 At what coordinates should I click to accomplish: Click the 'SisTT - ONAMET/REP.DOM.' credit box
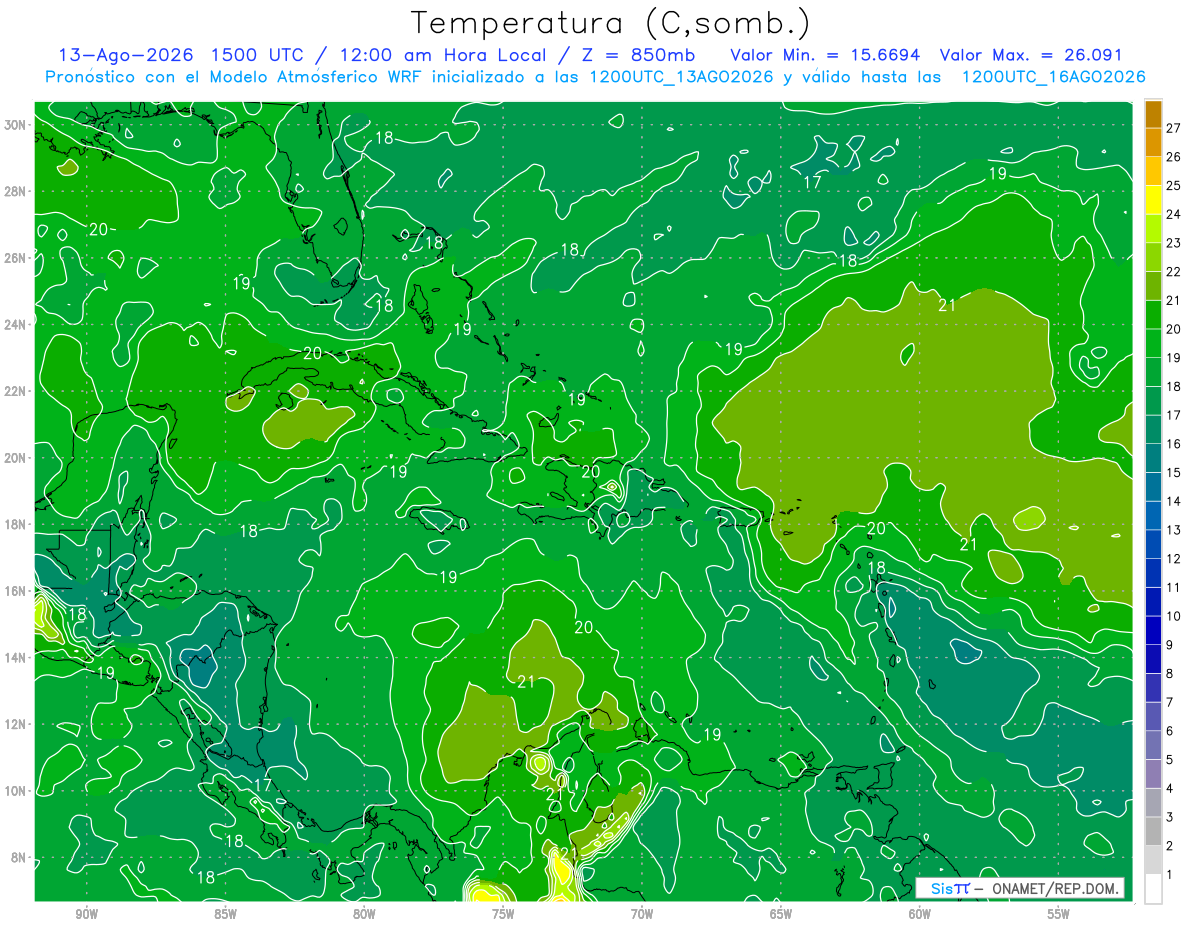[x=1020, y=888]
